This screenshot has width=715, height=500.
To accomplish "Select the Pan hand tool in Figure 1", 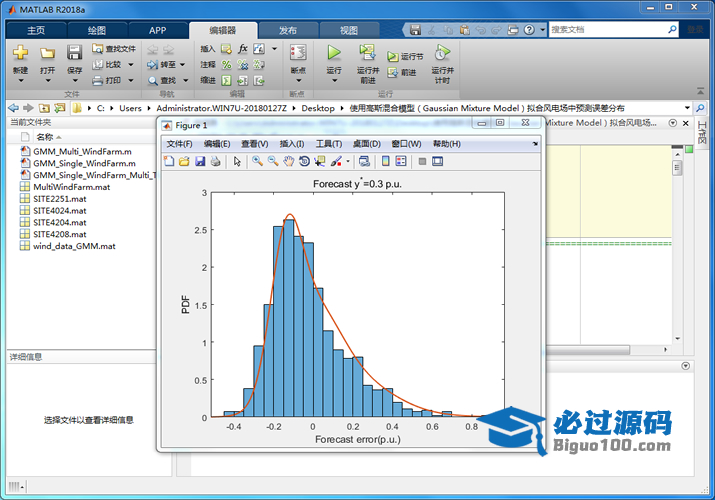I will (288, 161).
